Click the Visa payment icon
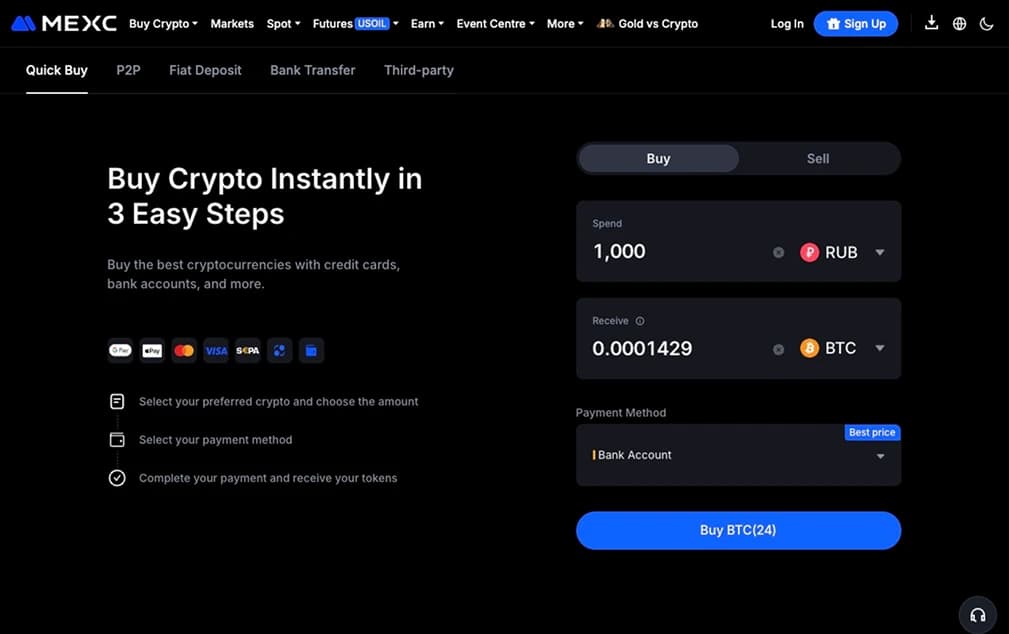Viewport: 1009px width, 634px height. coord(216,350)
